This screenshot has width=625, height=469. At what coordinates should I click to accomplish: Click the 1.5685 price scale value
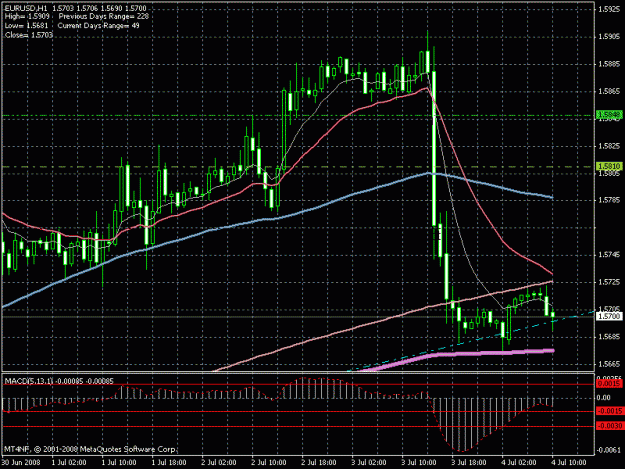(x=609, y=337)
